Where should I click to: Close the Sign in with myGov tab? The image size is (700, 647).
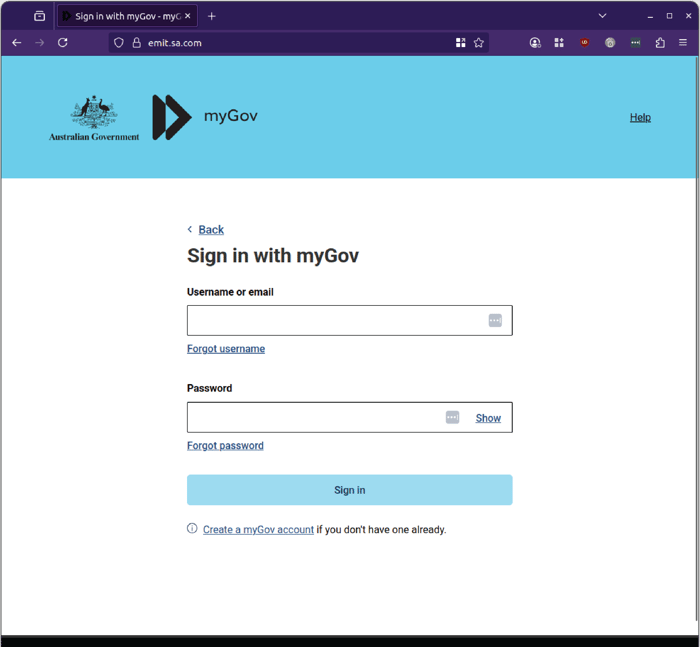click(188, 16)
